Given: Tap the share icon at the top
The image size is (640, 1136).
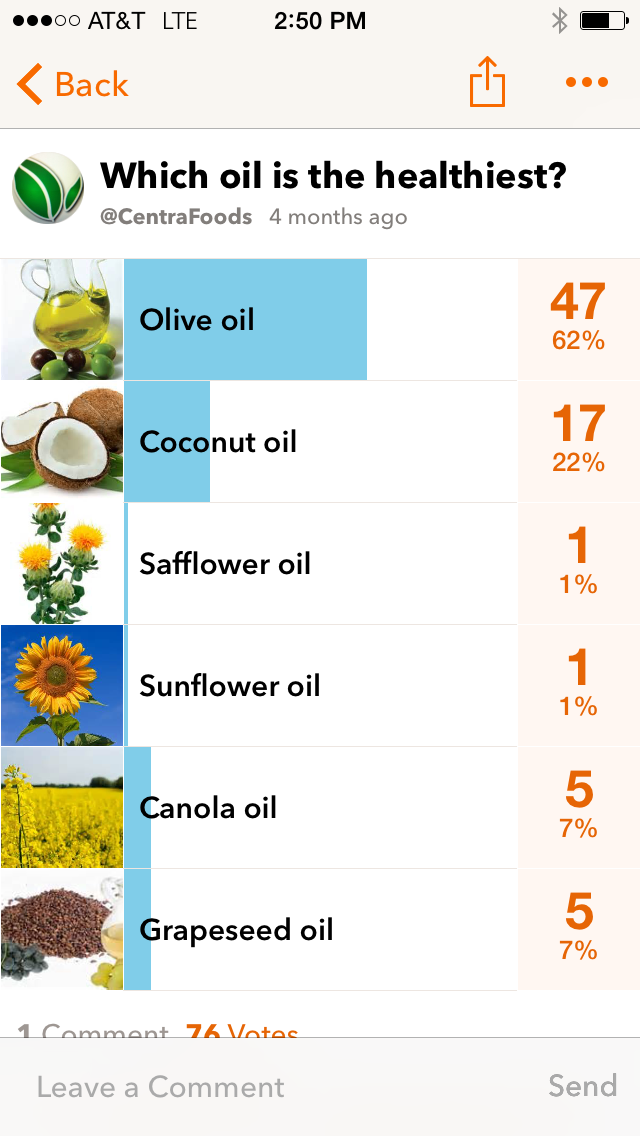Looking at the screenshot, I should (487, 82).
